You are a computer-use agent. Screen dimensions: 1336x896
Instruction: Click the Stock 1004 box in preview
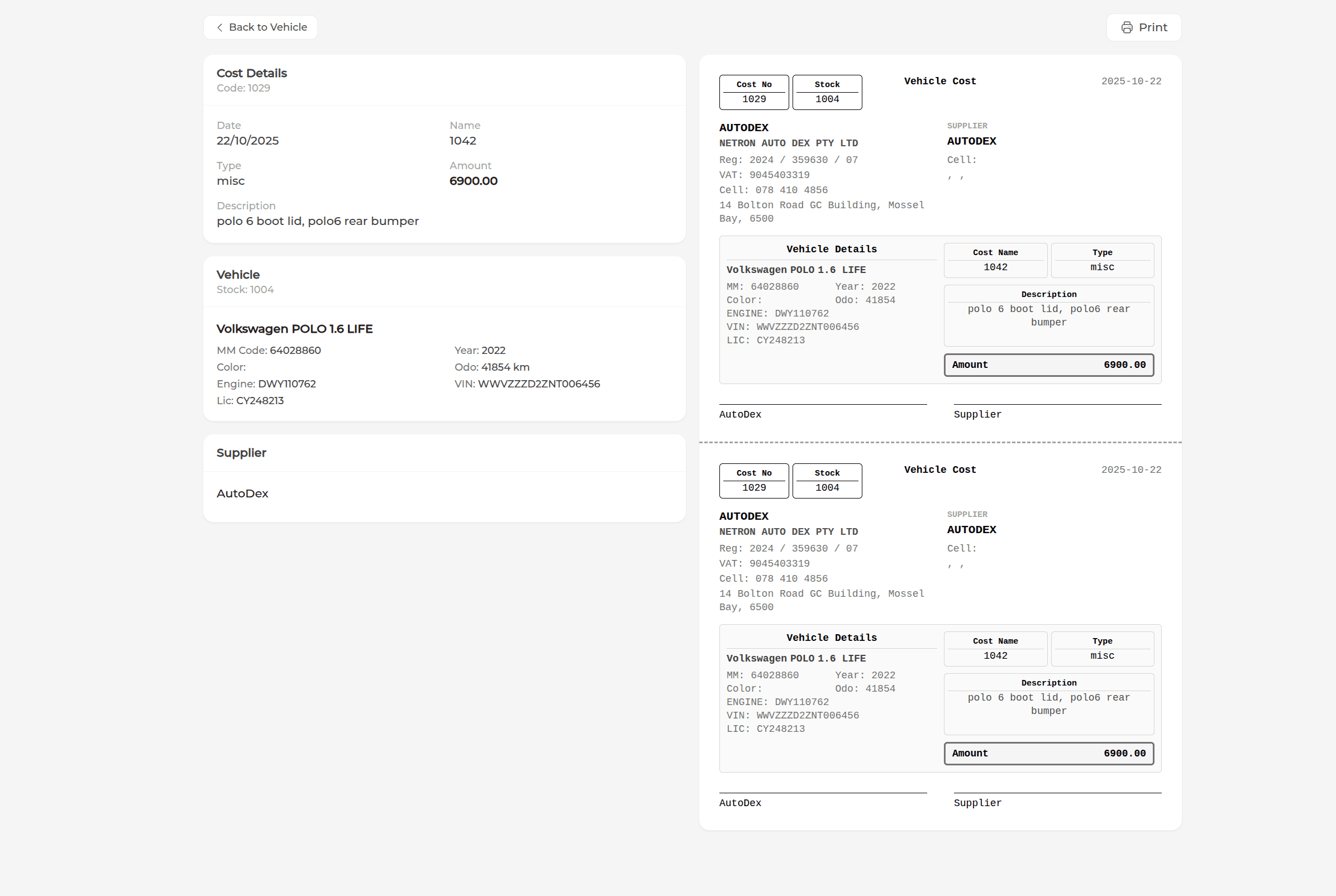pyautogui.click(x=827, y=92)
